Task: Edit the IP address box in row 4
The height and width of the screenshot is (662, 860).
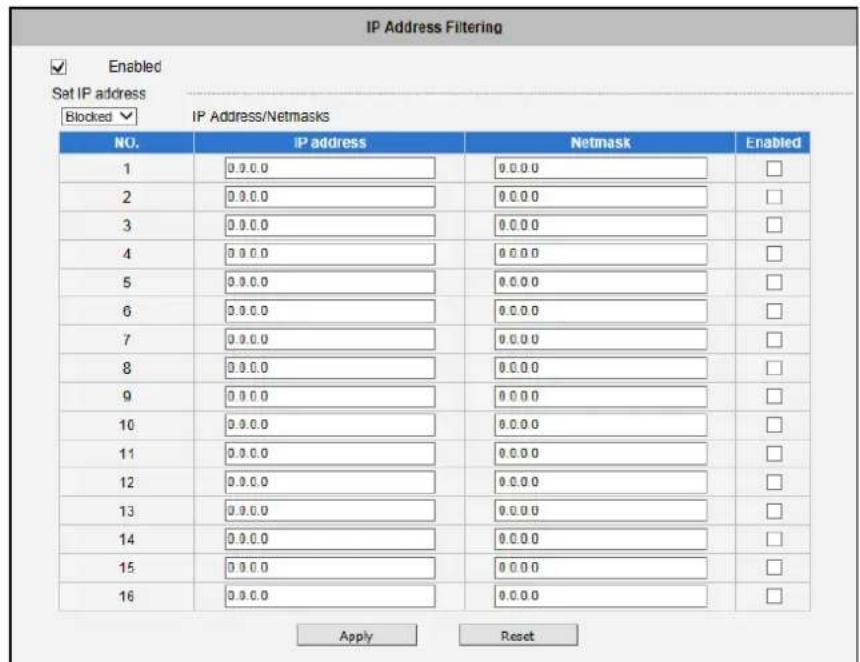Action: coord(330,254)
